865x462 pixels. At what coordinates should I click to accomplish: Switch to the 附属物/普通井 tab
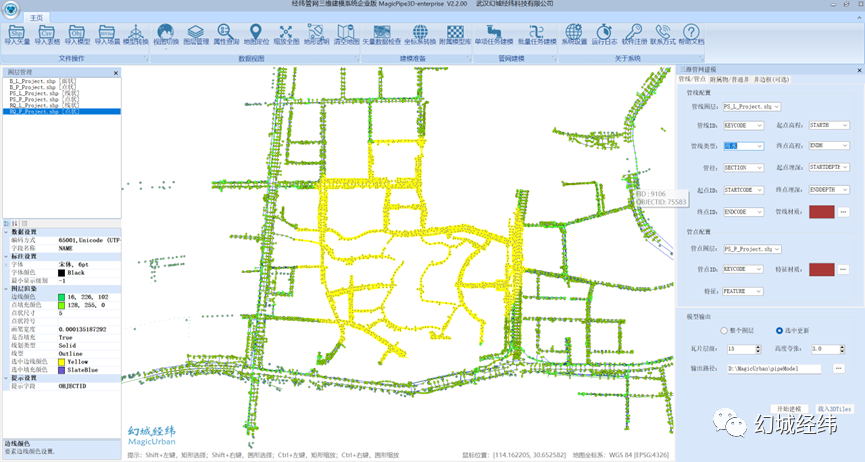[729, 79]
